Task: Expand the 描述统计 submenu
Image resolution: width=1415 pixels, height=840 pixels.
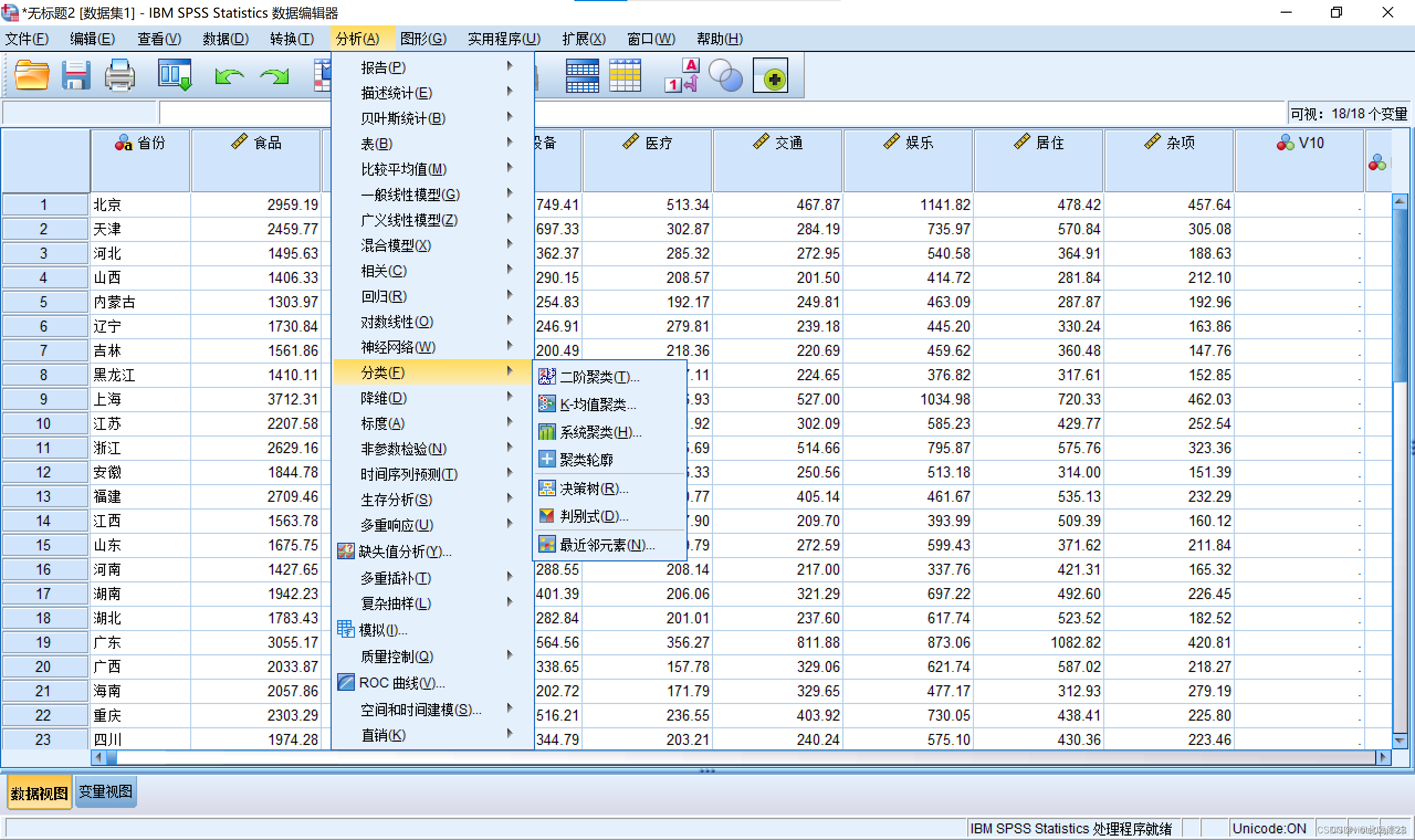Action: (392, 93)
